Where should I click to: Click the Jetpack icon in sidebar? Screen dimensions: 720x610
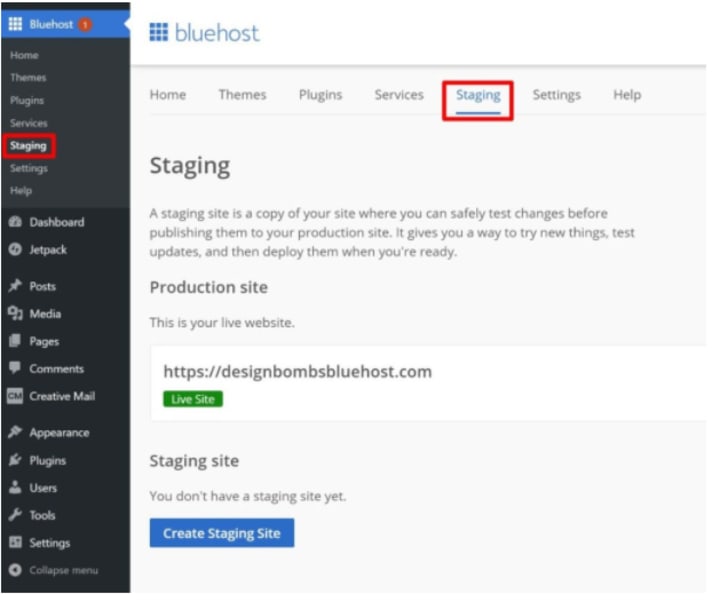15,249
